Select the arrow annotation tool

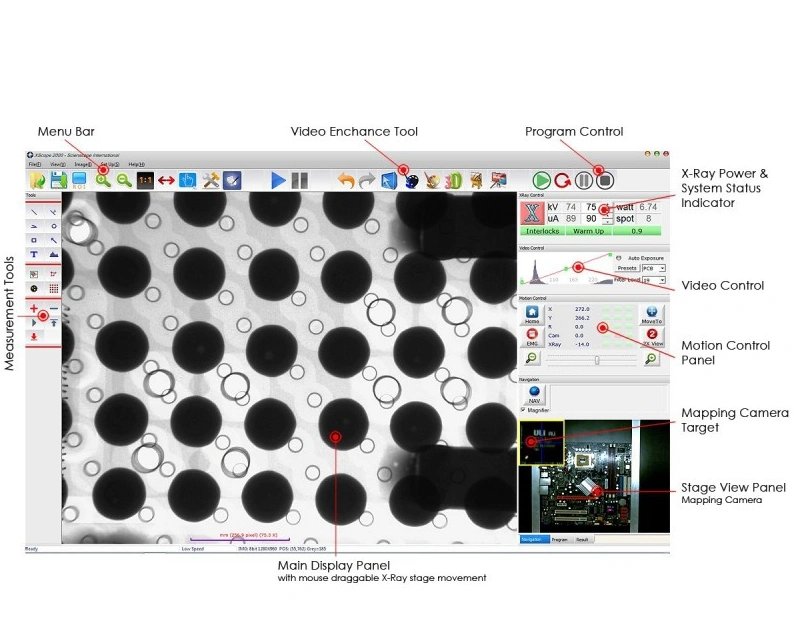coord(54,240)
